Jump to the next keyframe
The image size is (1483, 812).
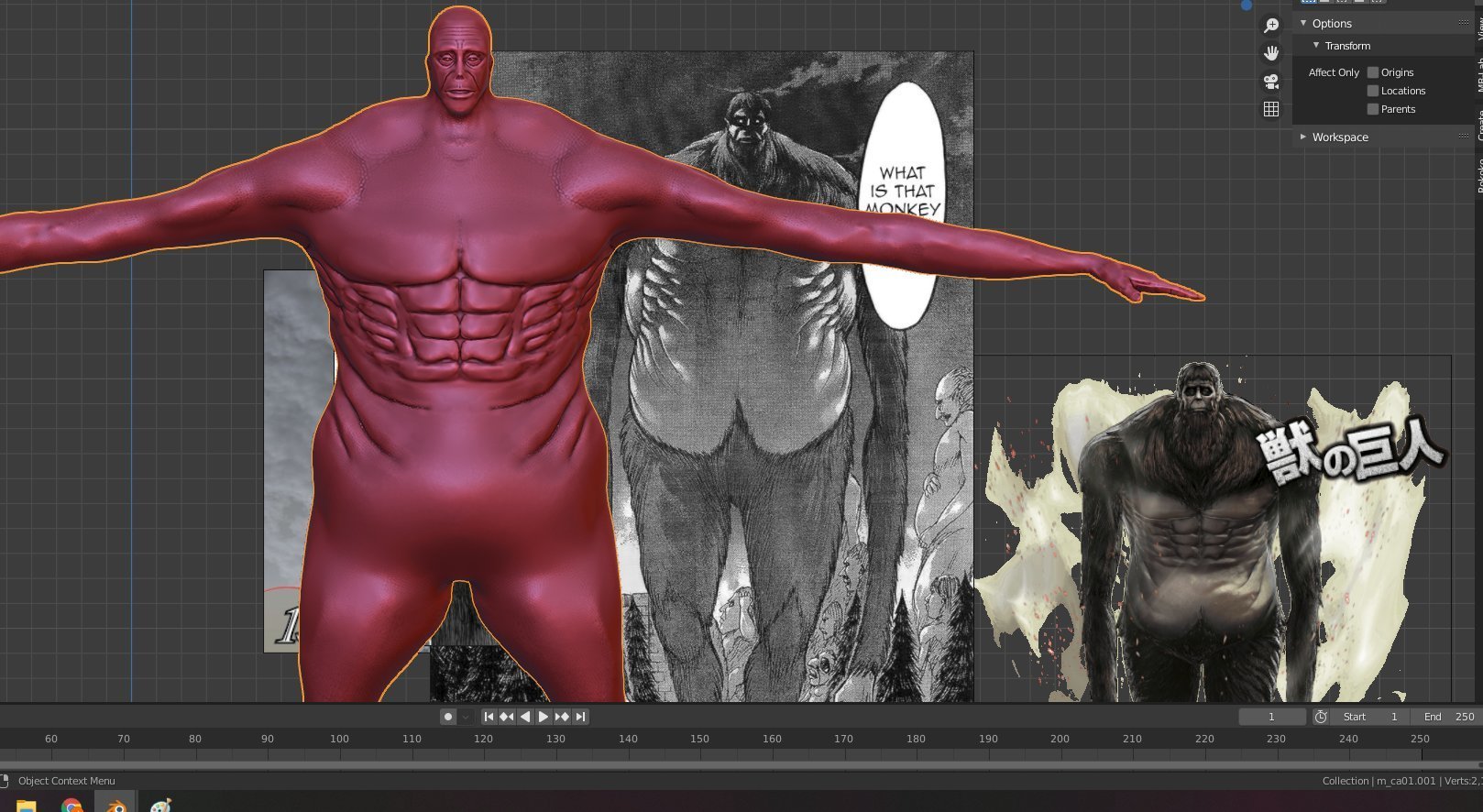point(562,717)
